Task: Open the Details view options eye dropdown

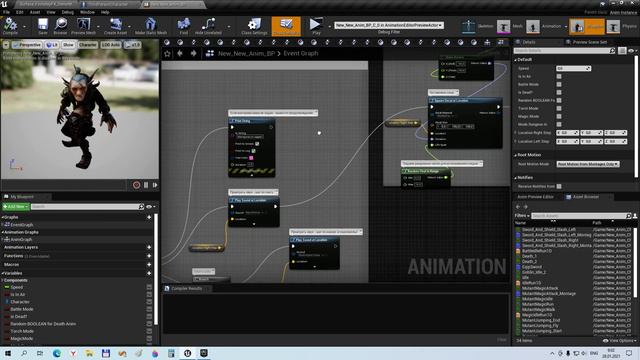Action: [x=632, y=51]
